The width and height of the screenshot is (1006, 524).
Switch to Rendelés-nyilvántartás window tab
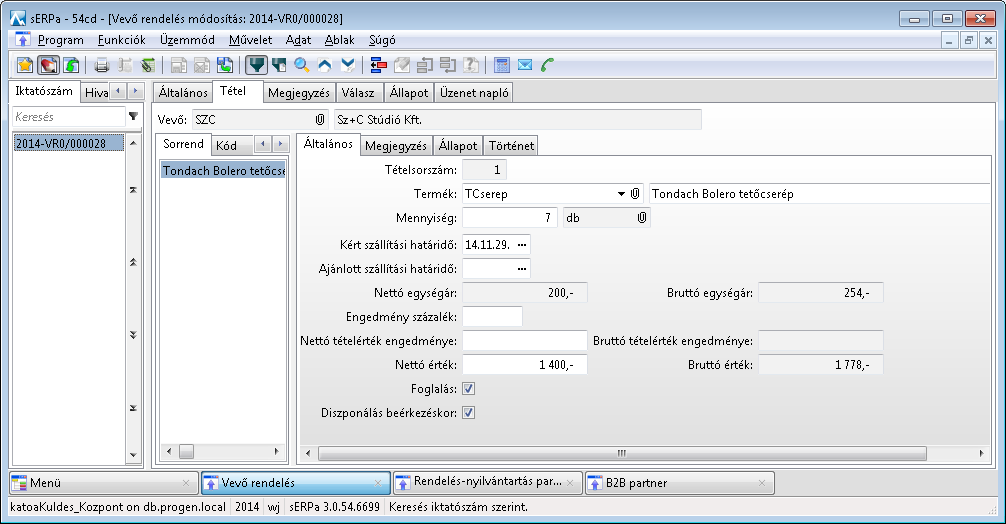[x=488, y=483]
